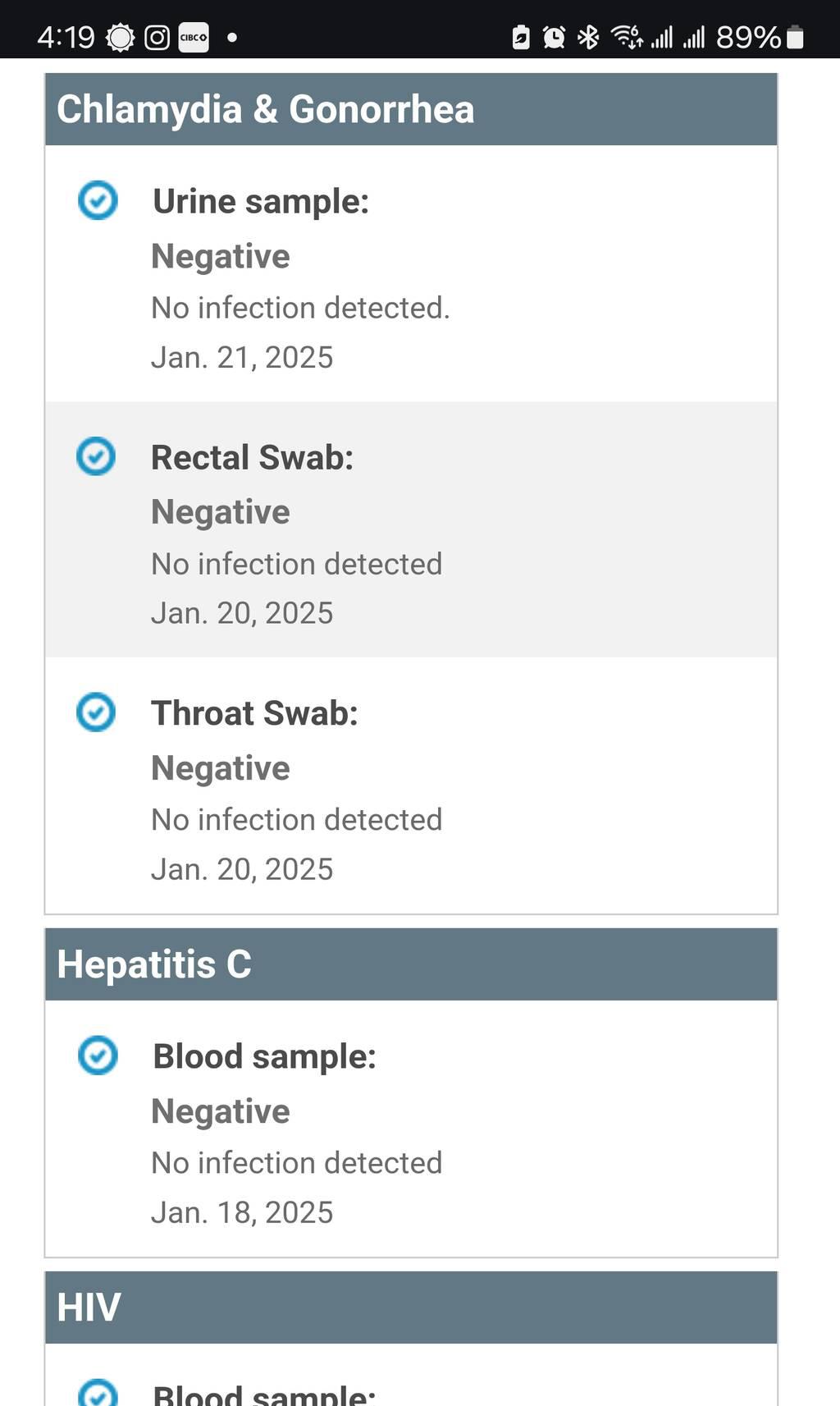Screen dimensions: 840x1406
Task: Tap the Jan. 18, 2025 date for Hepatitis C
Action: coord(242,1212)
